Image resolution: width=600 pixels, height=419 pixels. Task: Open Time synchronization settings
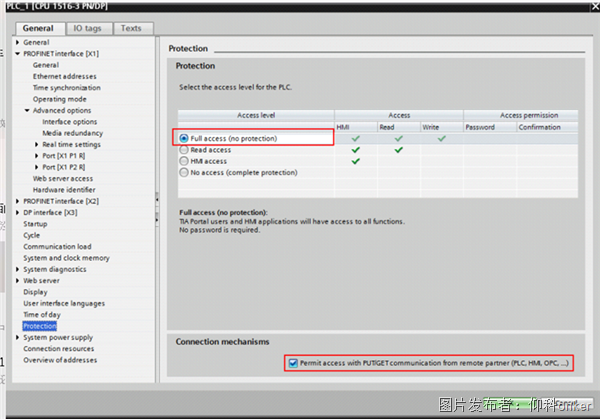[67, 88]
